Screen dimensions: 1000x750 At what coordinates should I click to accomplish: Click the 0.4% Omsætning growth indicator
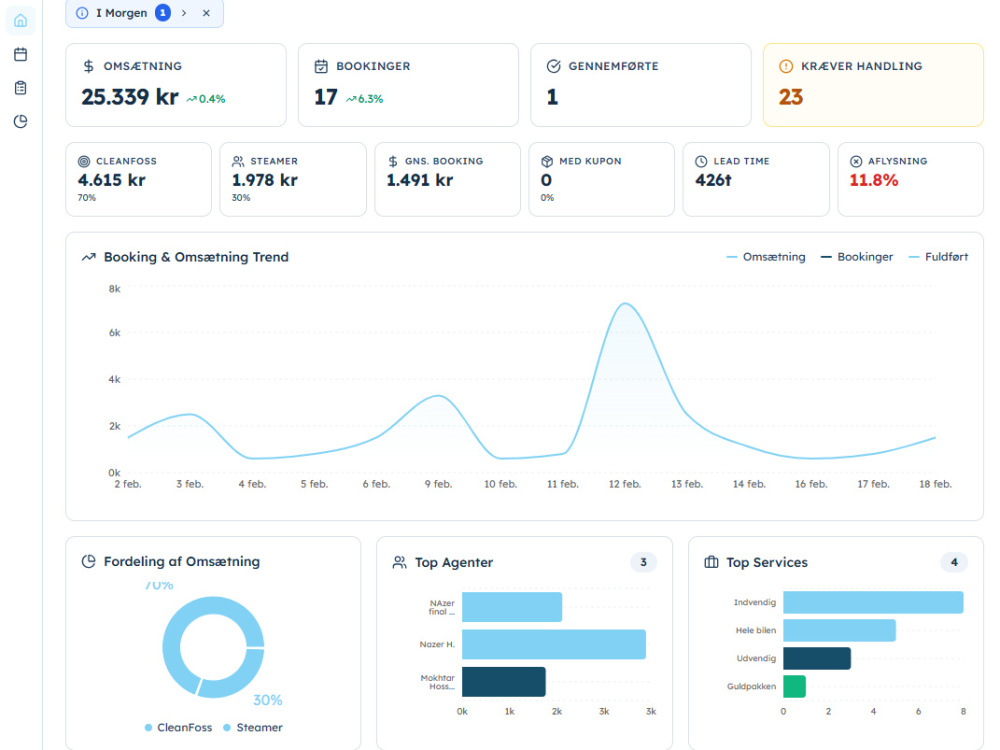coord(206,99)
